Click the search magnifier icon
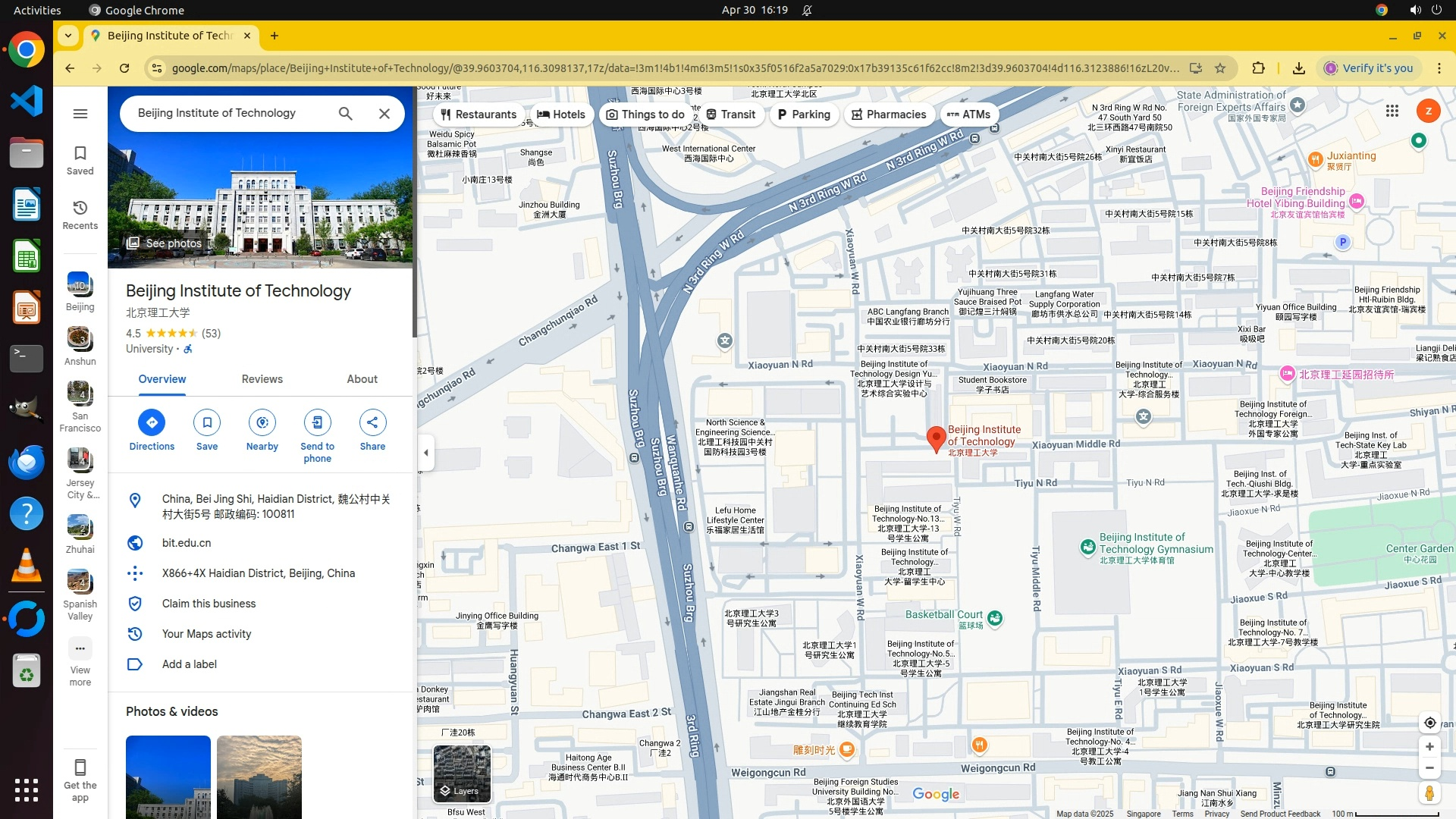Screen dimensions: 1456x819 click(x=346, y=114)
